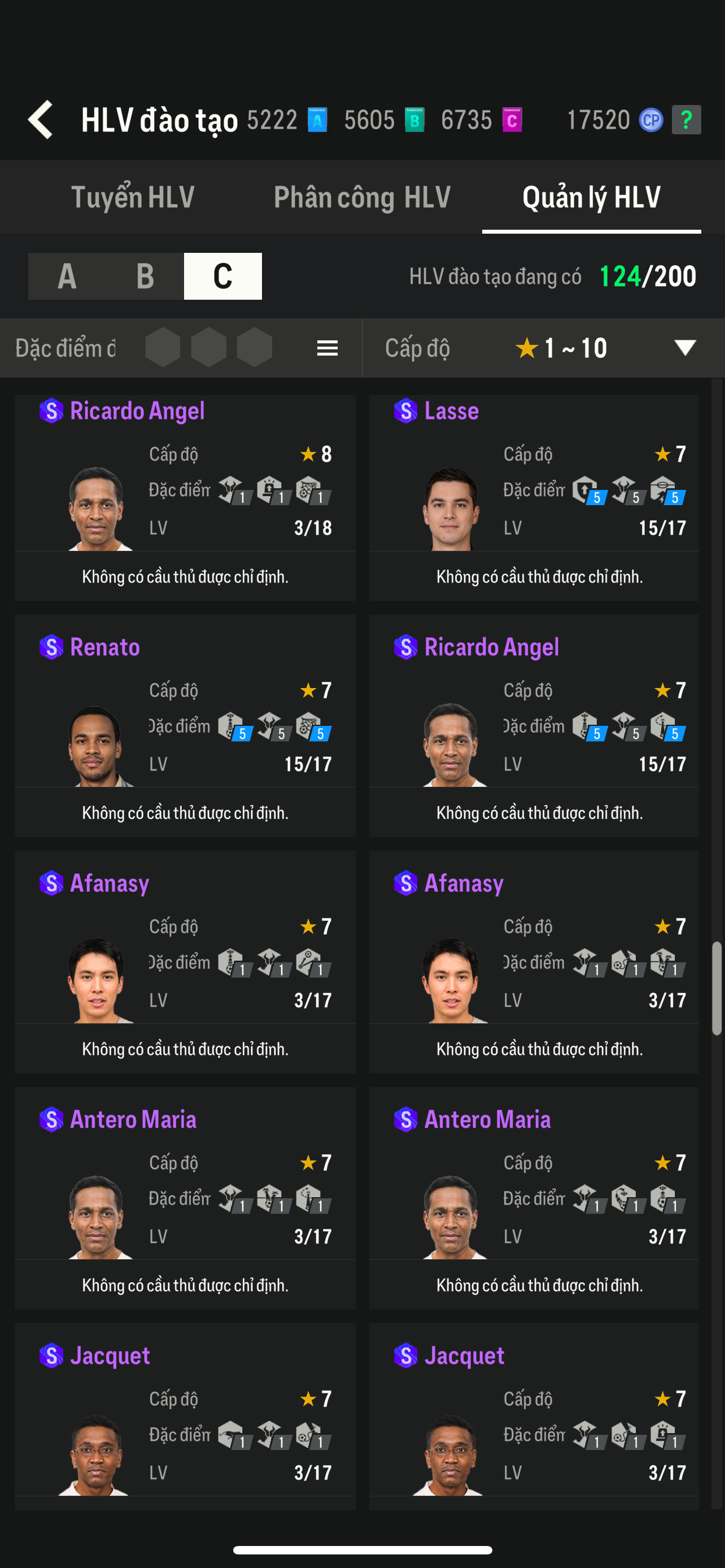Image resolution: width=725 pixels, height=1568 pixels.
Task: Tap the green B training card icon
Action: coord(414,119)
